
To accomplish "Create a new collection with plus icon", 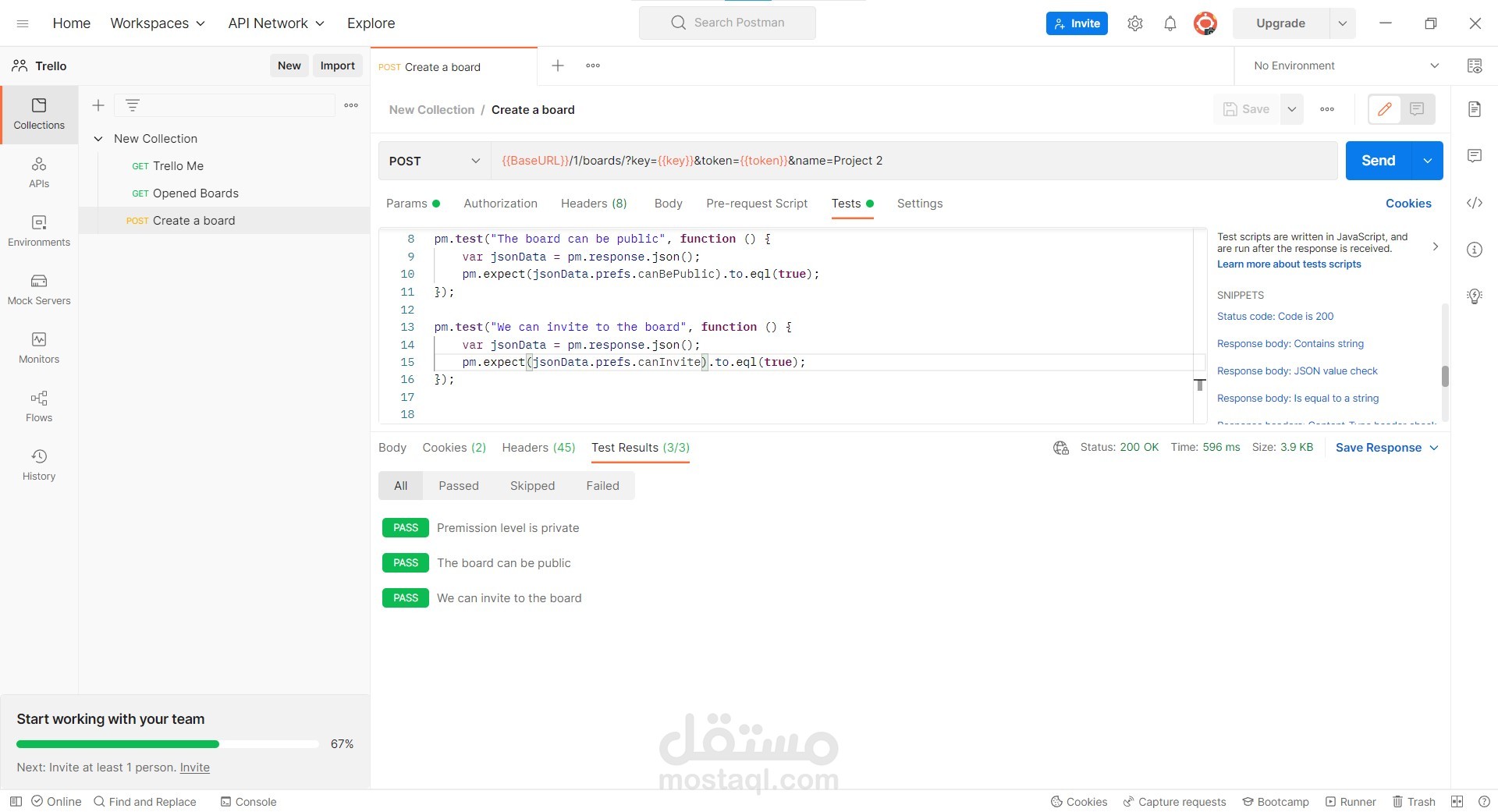I will pos(98,105).
